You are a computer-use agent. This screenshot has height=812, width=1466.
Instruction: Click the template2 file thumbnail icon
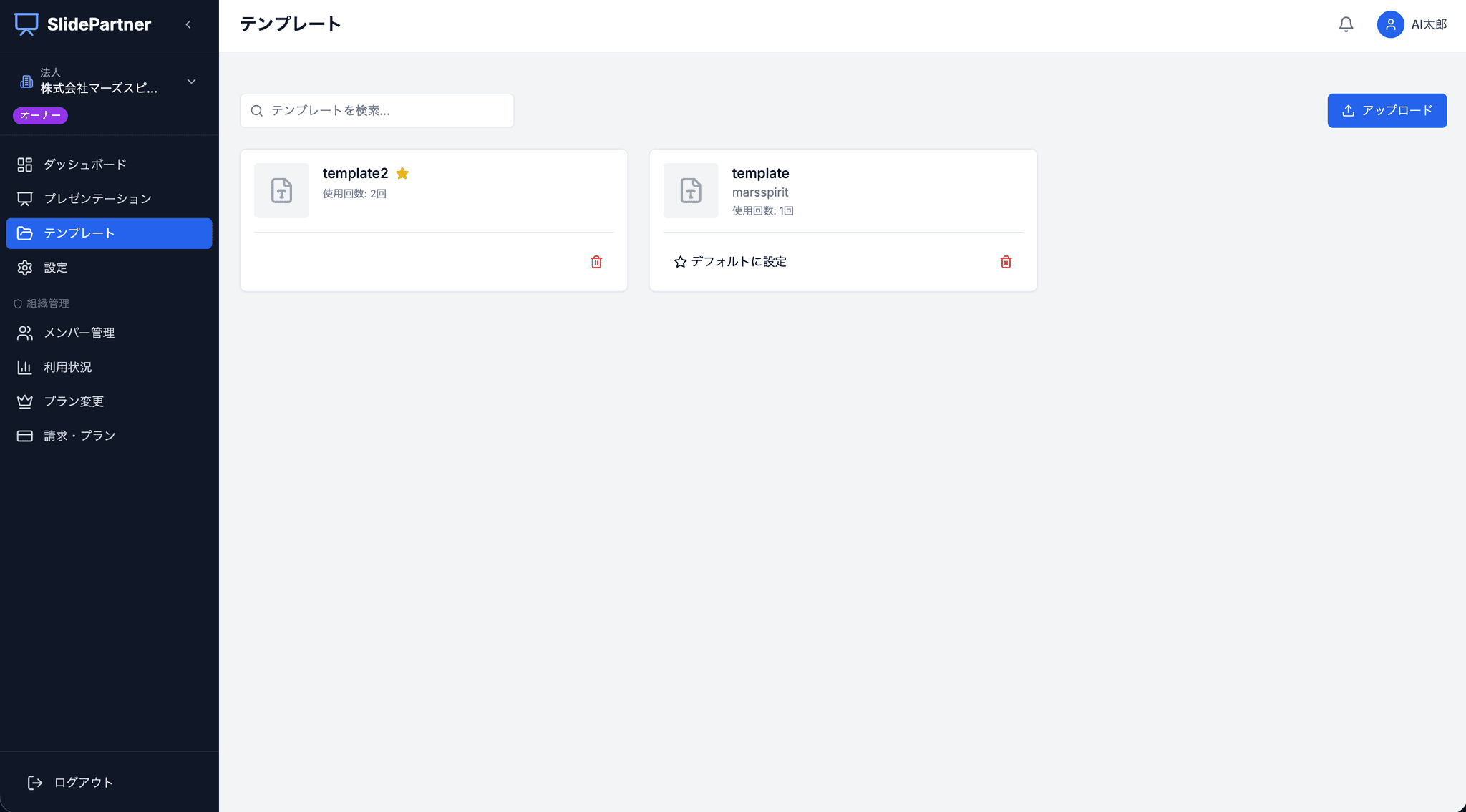coord(281,190)
